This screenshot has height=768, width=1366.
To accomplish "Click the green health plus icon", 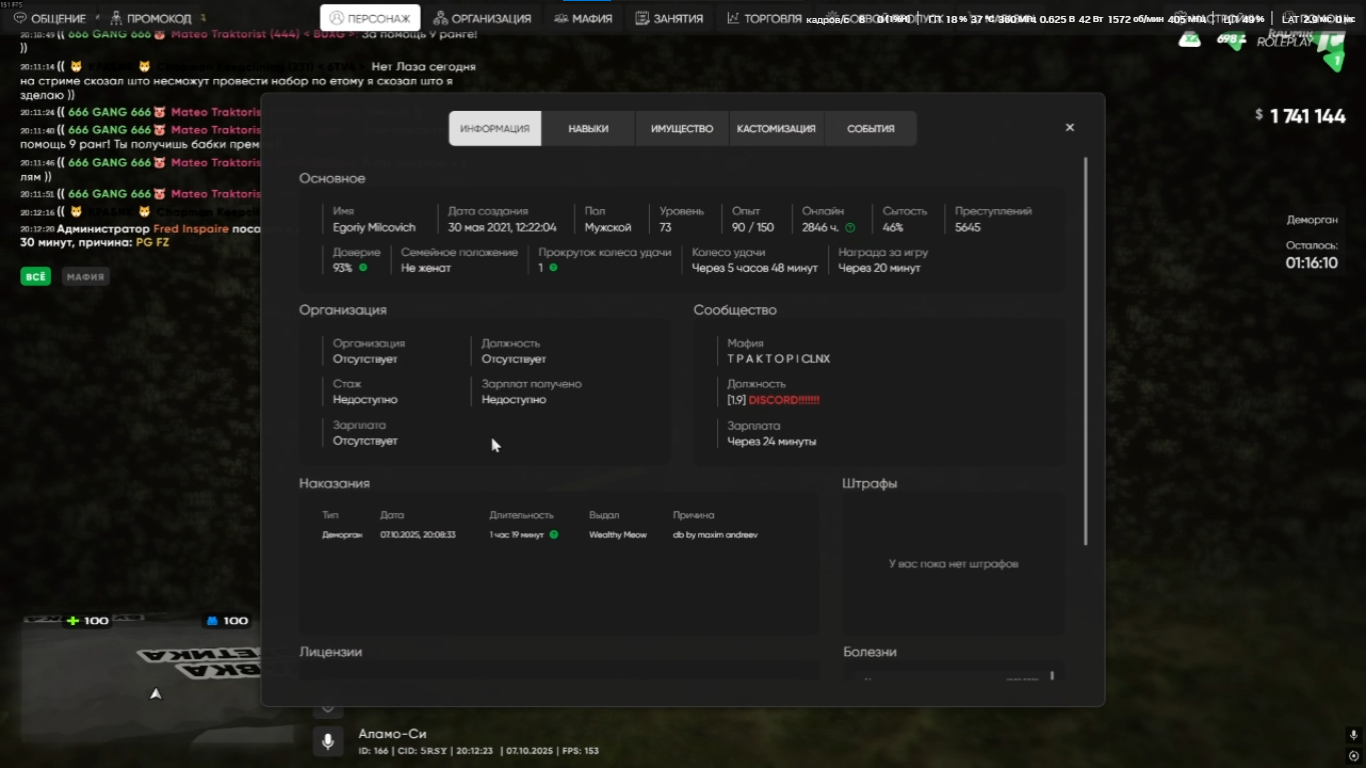I will click(x=72, y=621).
